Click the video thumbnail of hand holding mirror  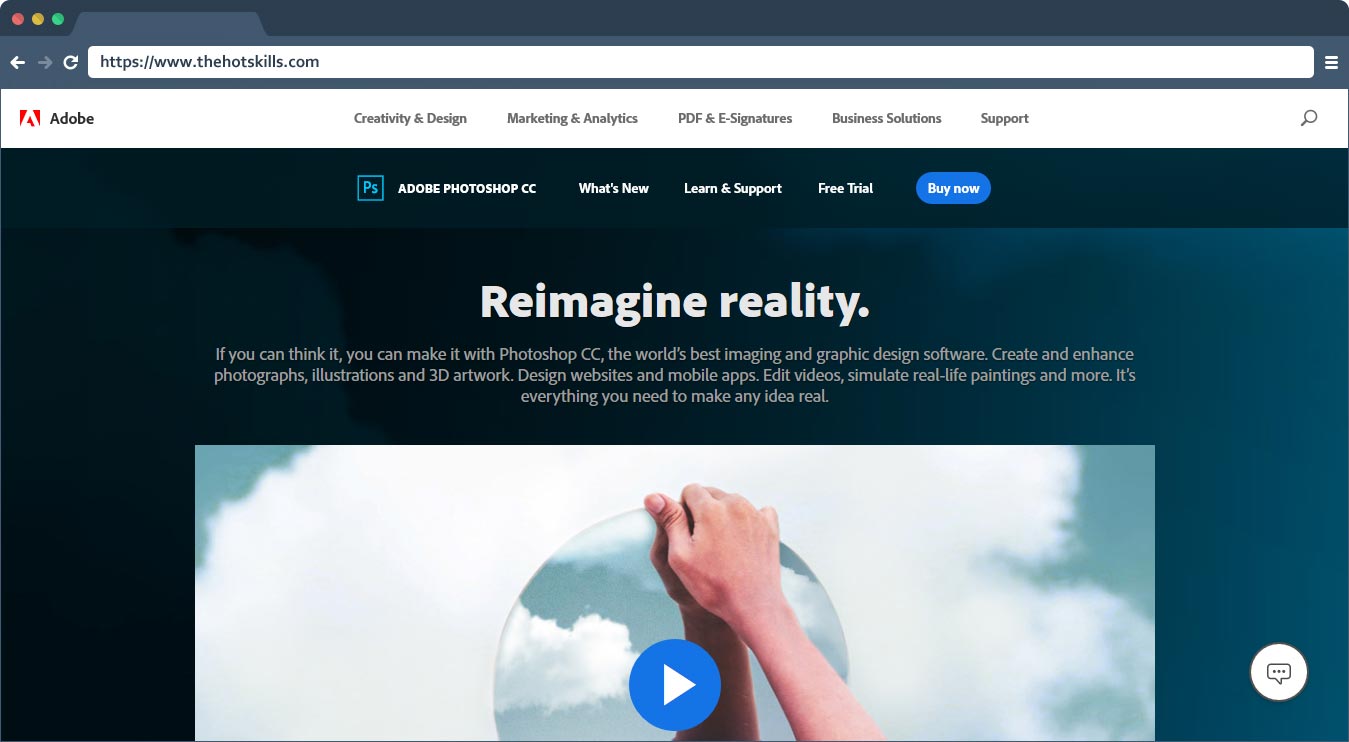(x=675, y=593)
